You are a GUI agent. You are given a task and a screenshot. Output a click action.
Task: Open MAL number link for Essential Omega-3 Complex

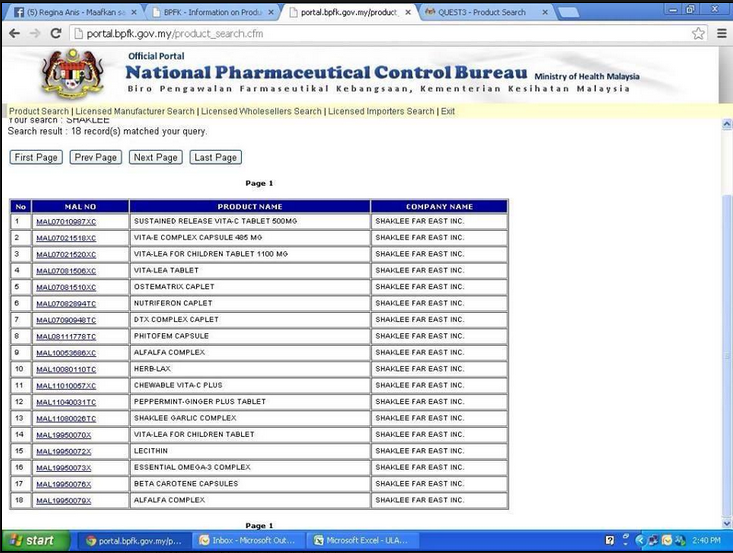coord(64,468)
